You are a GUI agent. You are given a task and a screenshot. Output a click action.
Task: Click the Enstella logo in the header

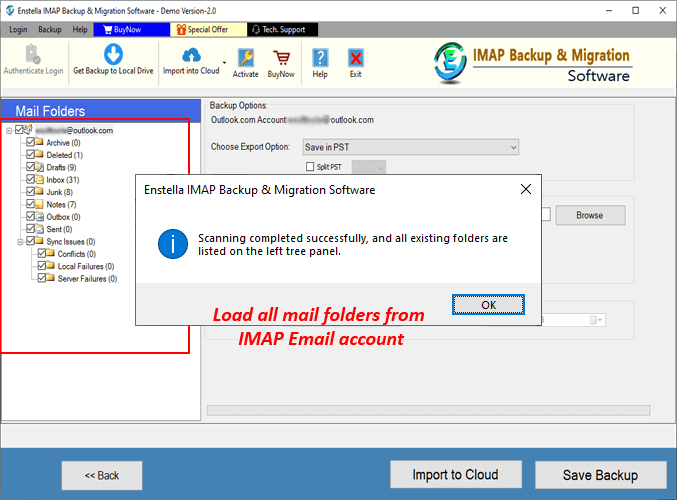[x=450, y=63]
